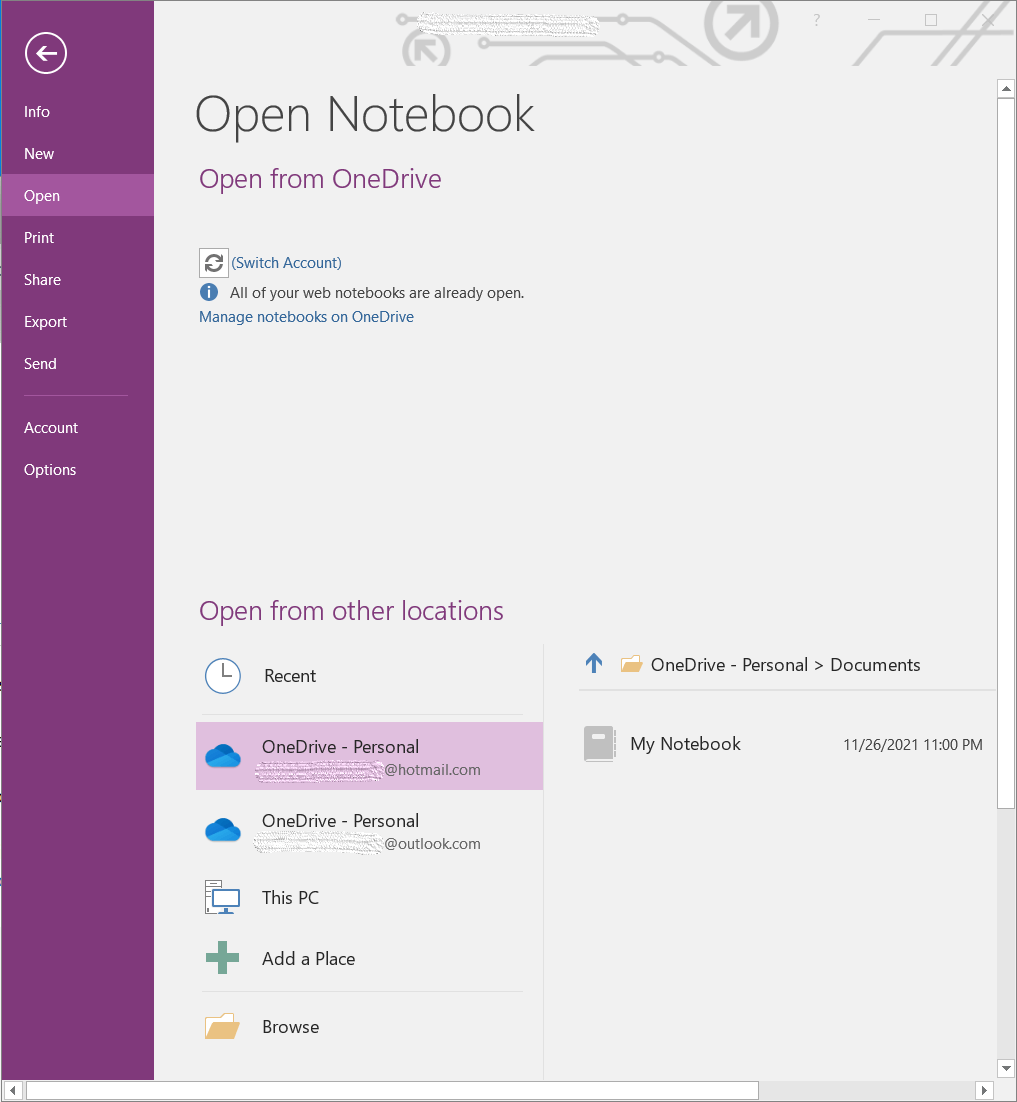This screenshot has width=1017, height=1102.
Task: Click the cloud icon for the hotmail OneDrive
Action: (x=223, y=756)
